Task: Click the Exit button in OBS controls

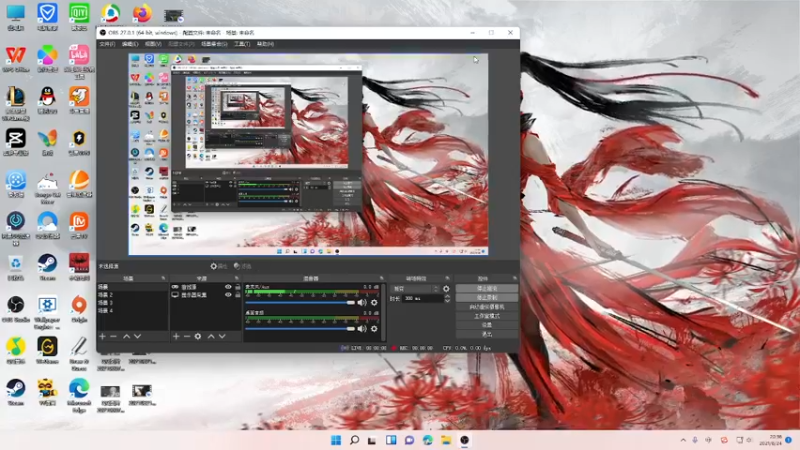Action: pos(487,334)
